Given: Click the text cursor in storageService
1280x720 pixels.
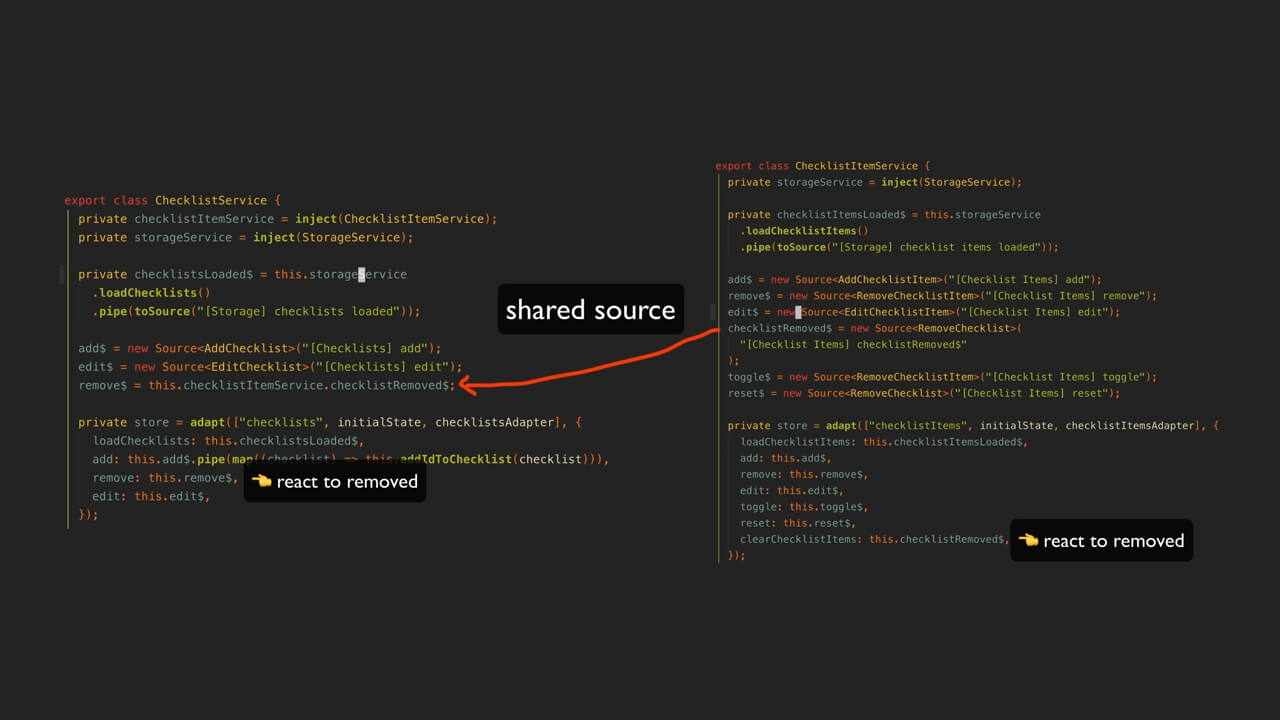Looking at the screenshot, I should [362, 274].
